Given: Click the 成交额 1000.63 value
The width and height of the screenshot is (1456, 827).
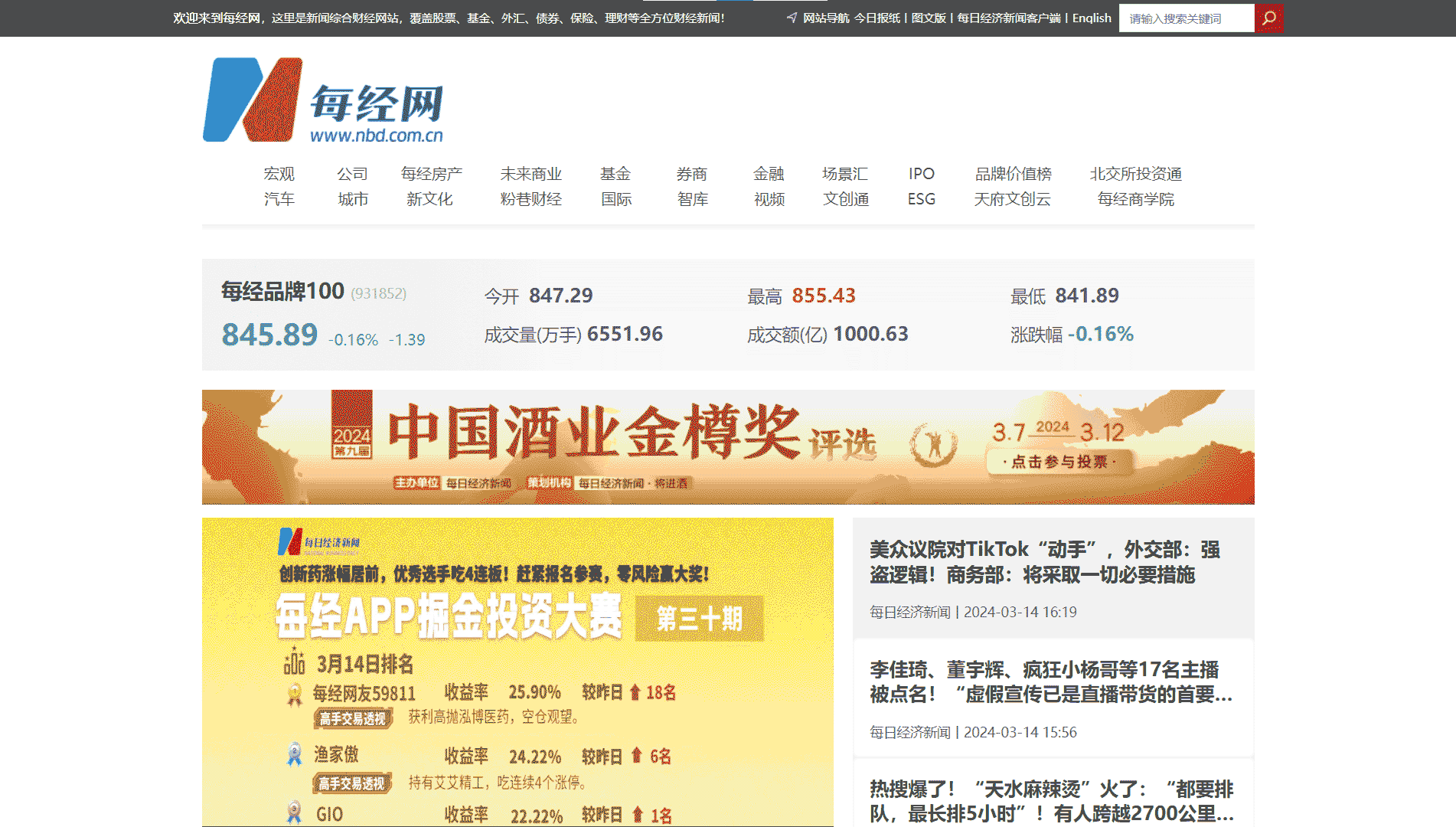Looking at the screenshot, I should (x=870, y=334).
